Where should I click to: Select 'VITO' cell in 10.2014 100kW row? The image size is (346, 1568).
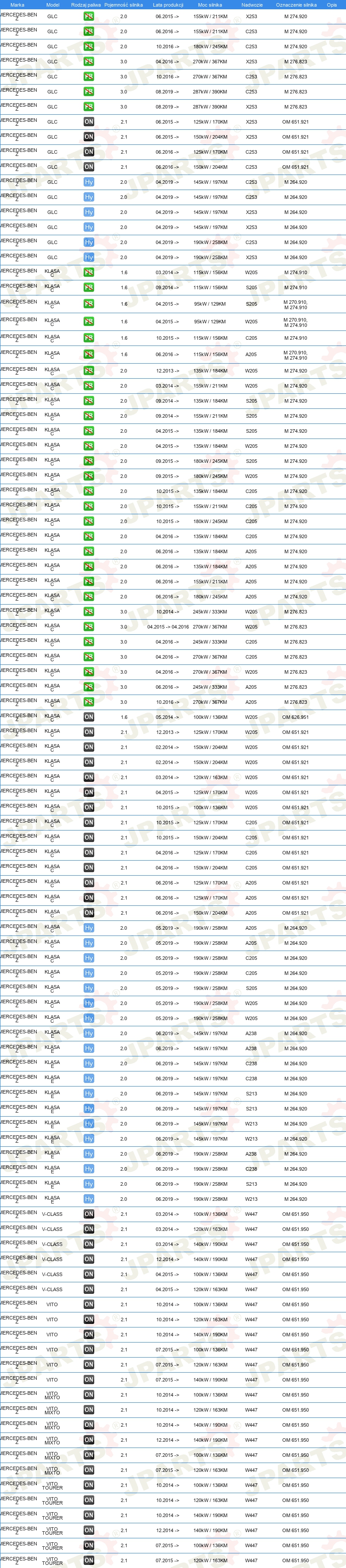click(x=52, y=1304)
